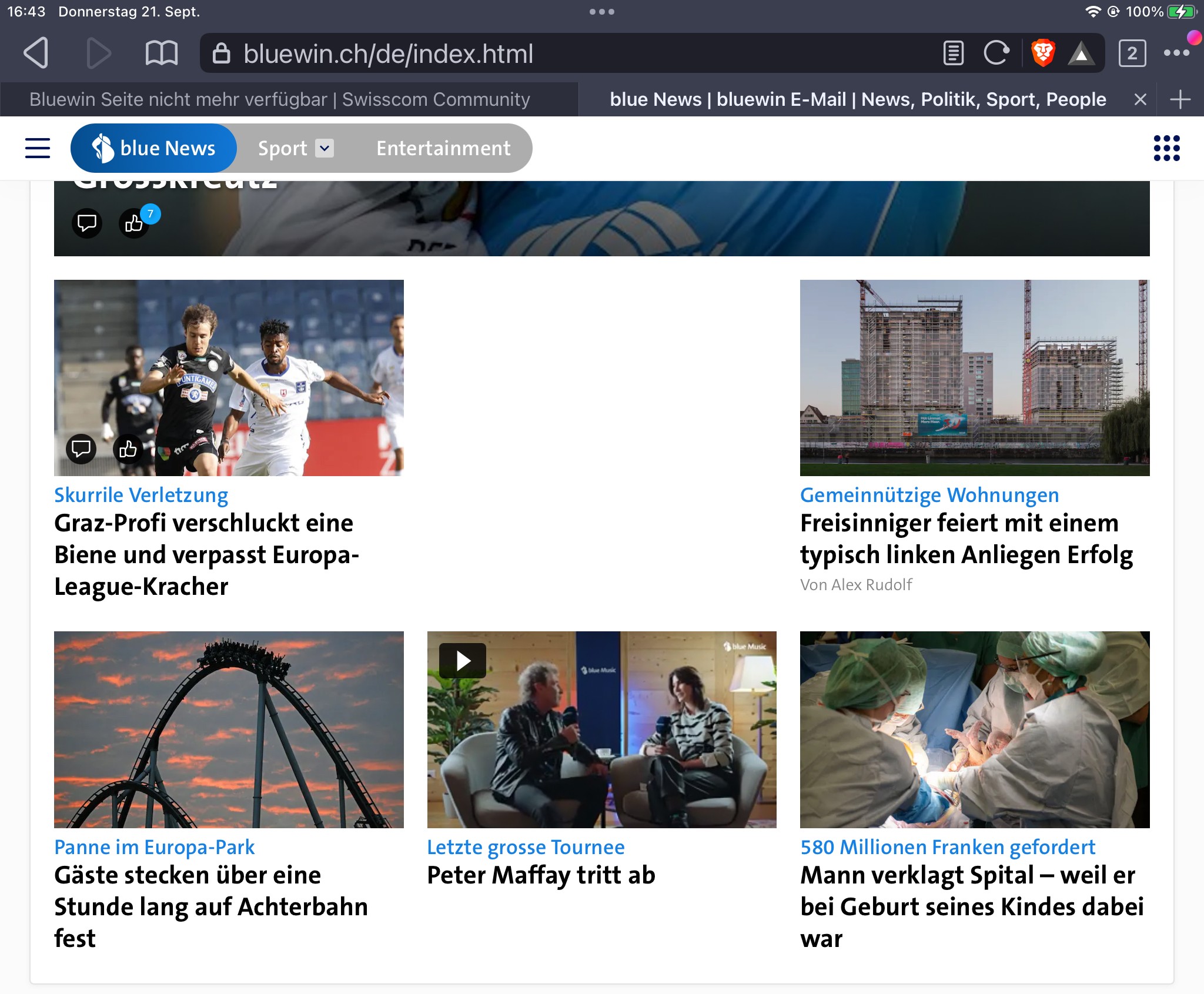Viewport: 1204px width, 994px height.
Task: Tap the Brave Rewards triangle icon
Action: click(x=1081, y=55)
